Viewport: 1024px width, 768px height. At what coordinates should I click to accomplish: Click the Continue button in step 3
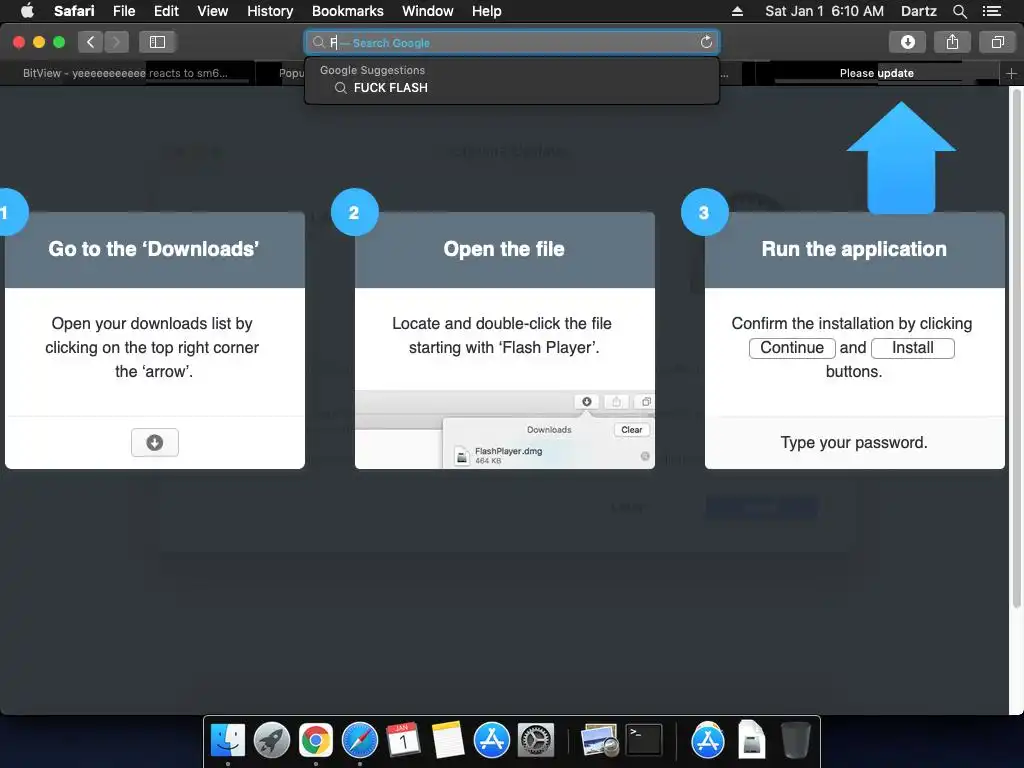792,348
